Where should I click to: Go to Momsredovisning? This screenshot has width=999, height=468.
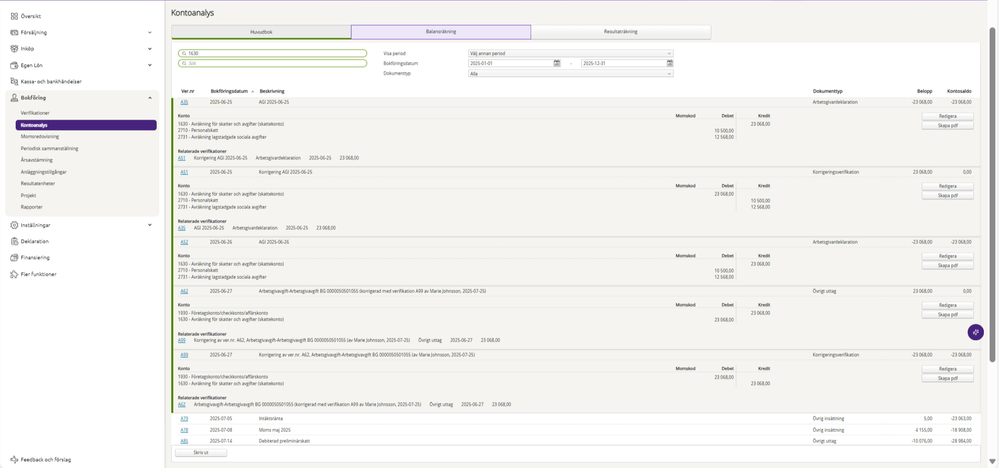[x=40, y=136]
